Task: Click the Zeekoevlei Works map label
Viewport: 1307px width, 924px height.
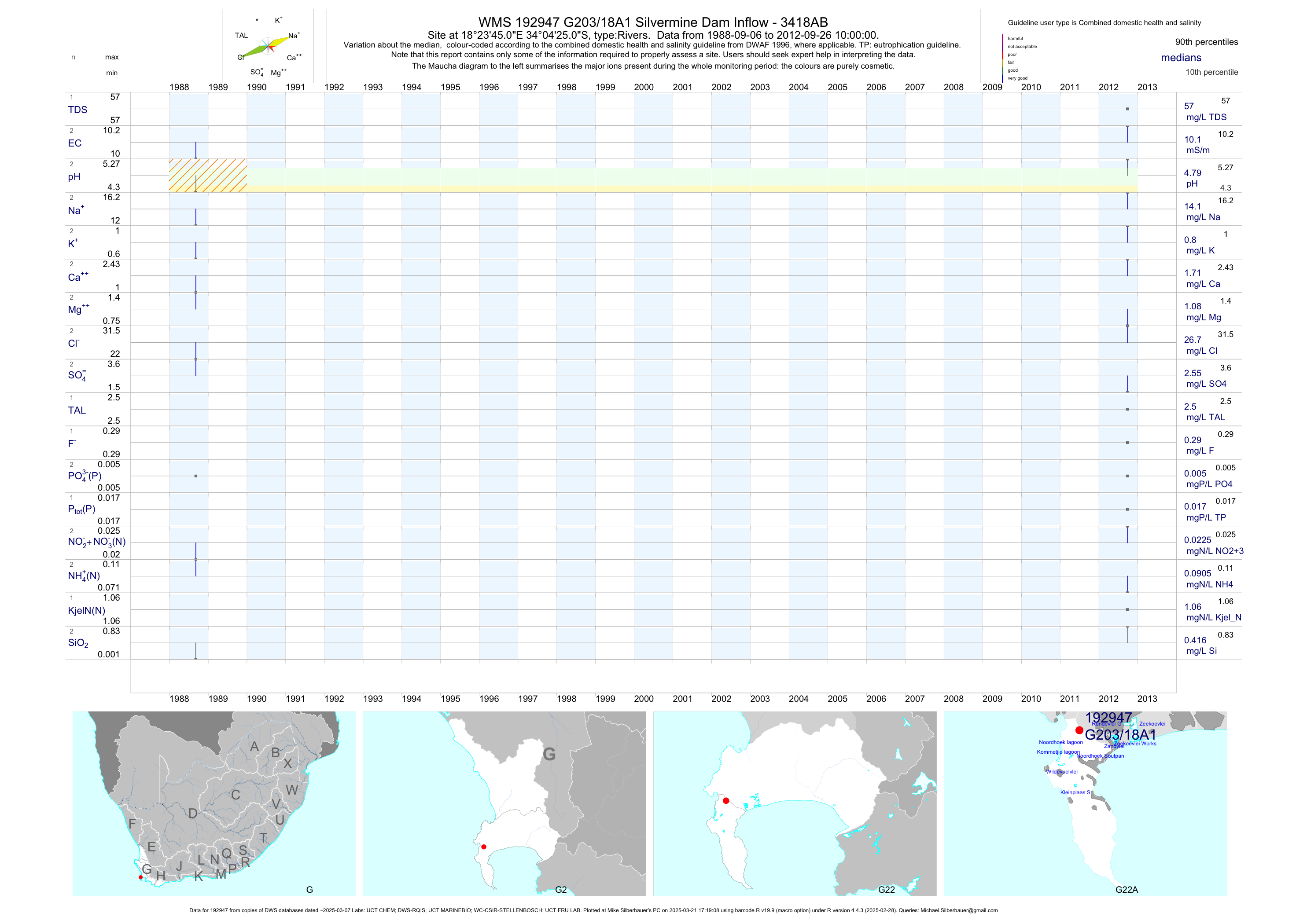Action: tap(1136, 744)
